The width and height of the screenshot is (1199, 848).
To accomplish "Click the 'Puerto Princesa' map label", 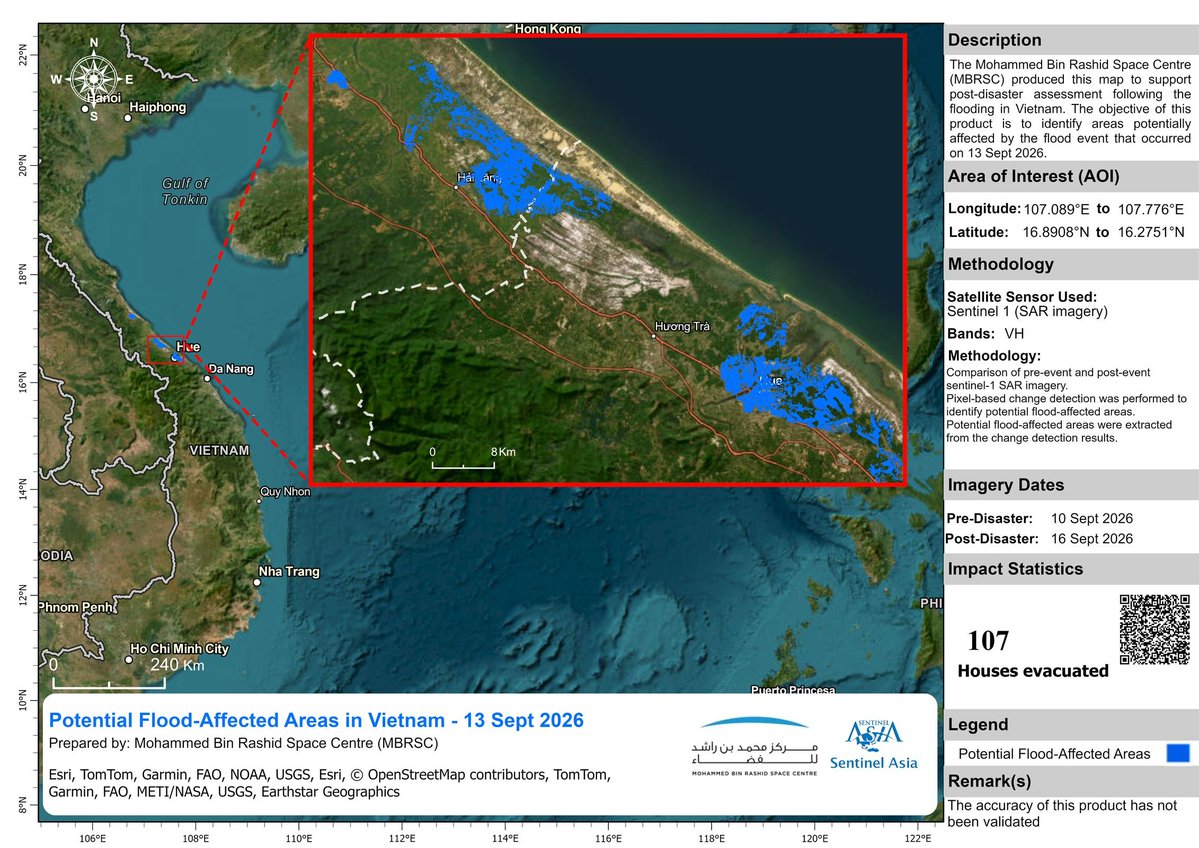I will [793, 690].
